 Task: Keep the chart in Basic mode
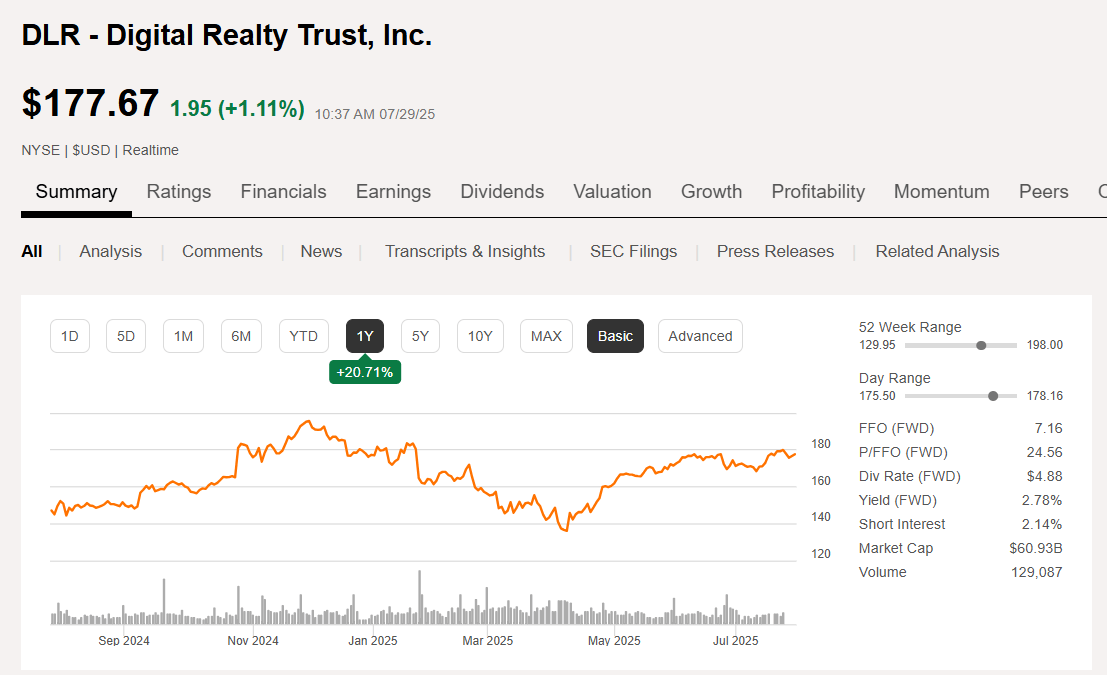615,336
